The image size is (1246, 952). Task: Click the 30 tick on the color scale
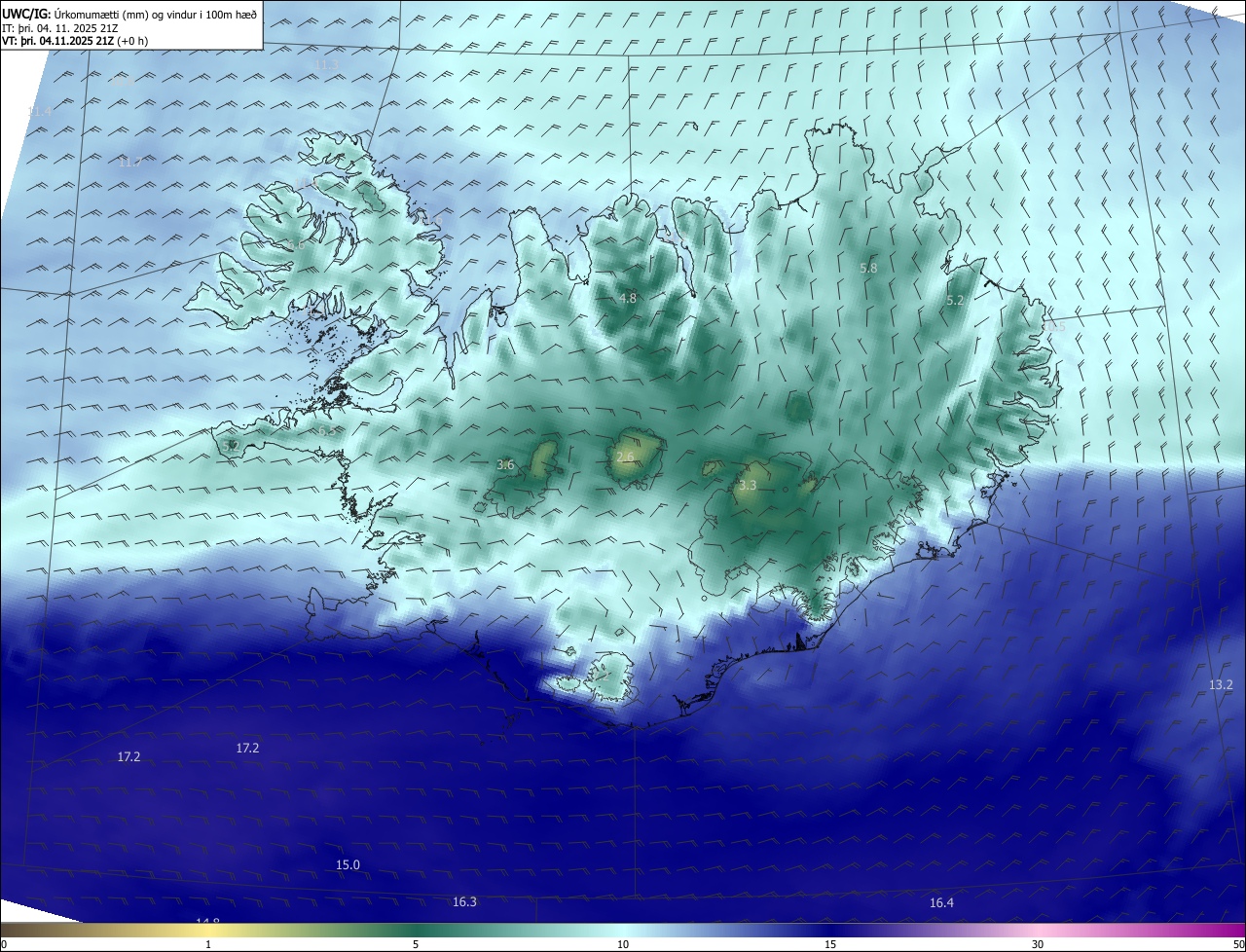(x=1038, y=944)
